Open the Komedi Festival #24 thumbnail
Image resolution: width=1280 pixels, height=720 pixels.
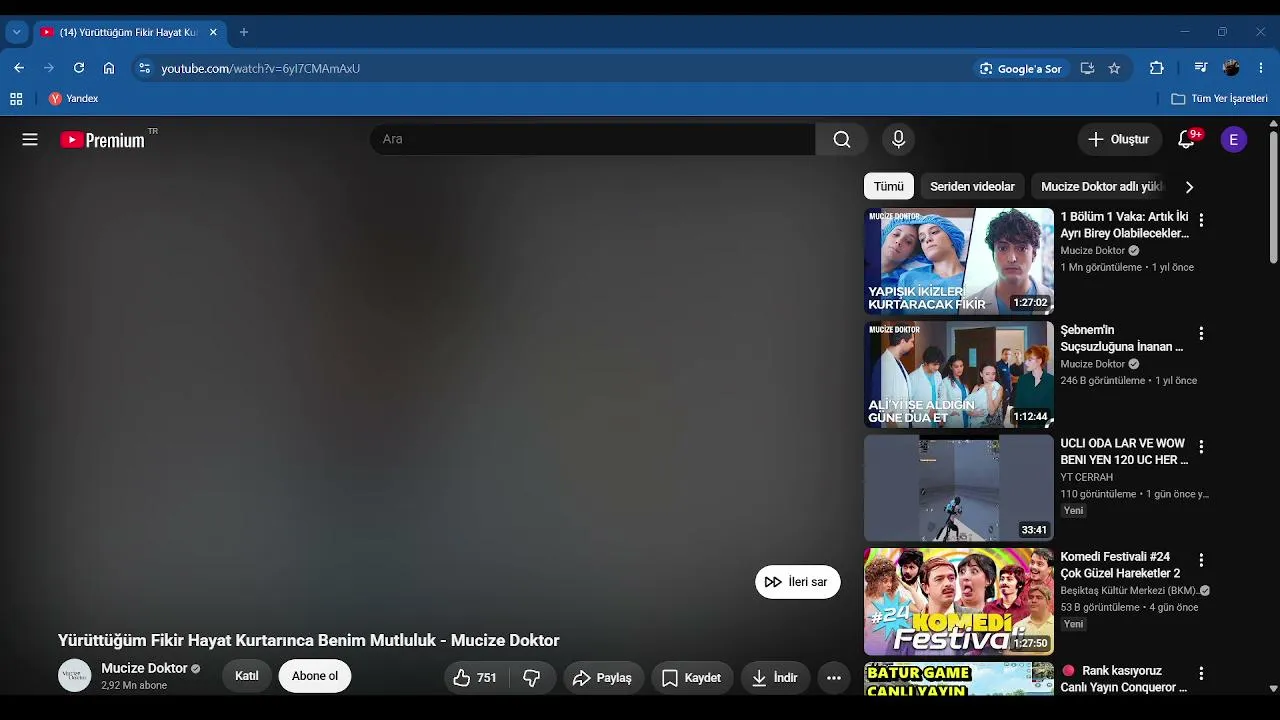(x=959, y=602)
